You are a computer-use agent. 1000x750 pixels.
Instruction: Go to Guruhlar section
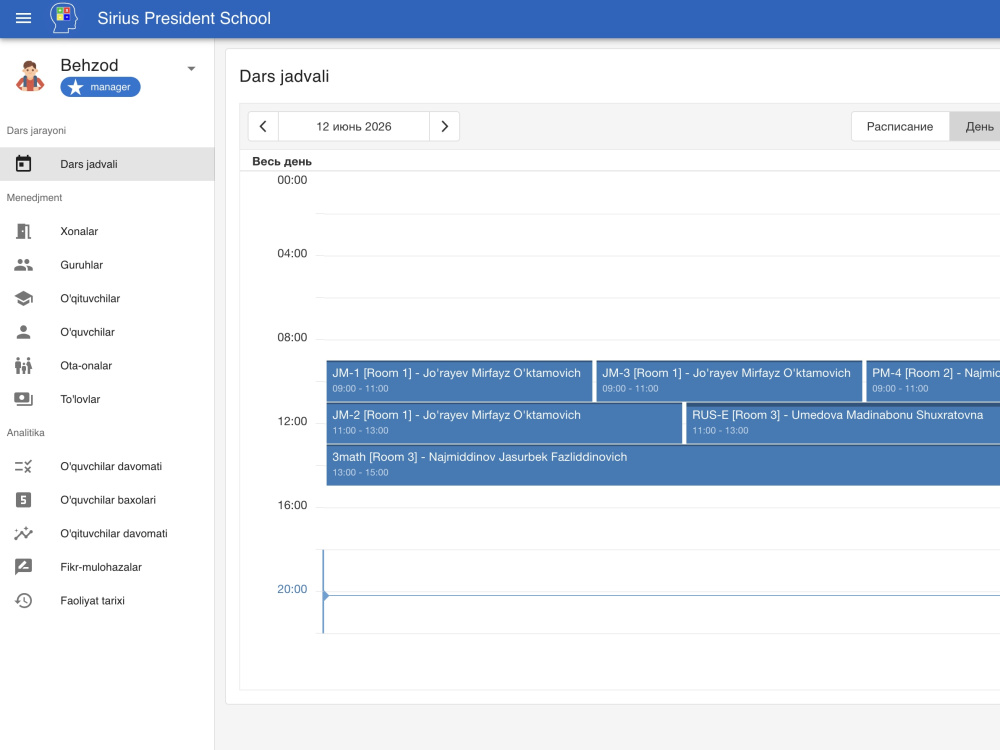(107, 265)
